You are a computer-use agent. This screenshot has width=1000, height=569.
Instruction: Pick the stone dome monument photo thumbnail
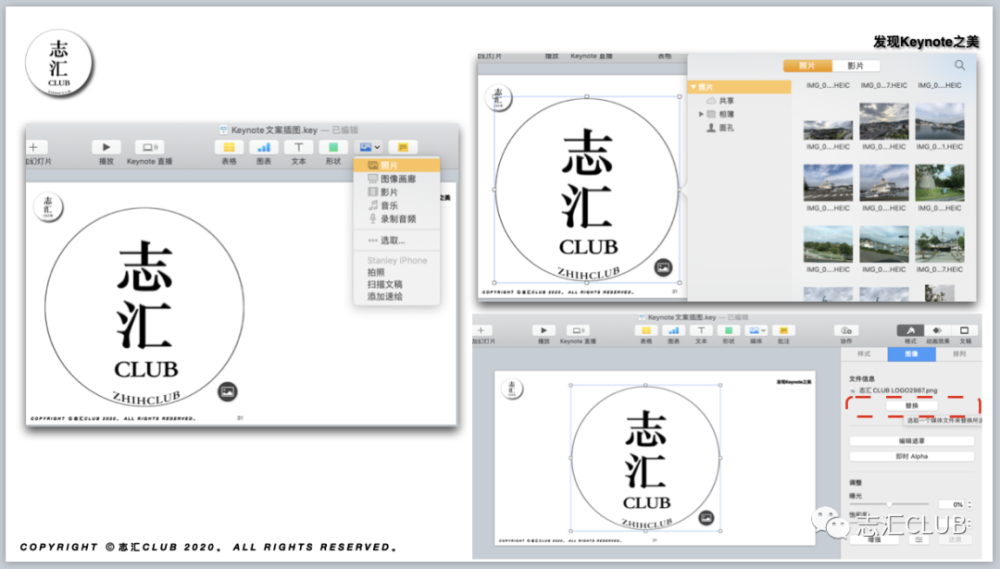point(939,182)
